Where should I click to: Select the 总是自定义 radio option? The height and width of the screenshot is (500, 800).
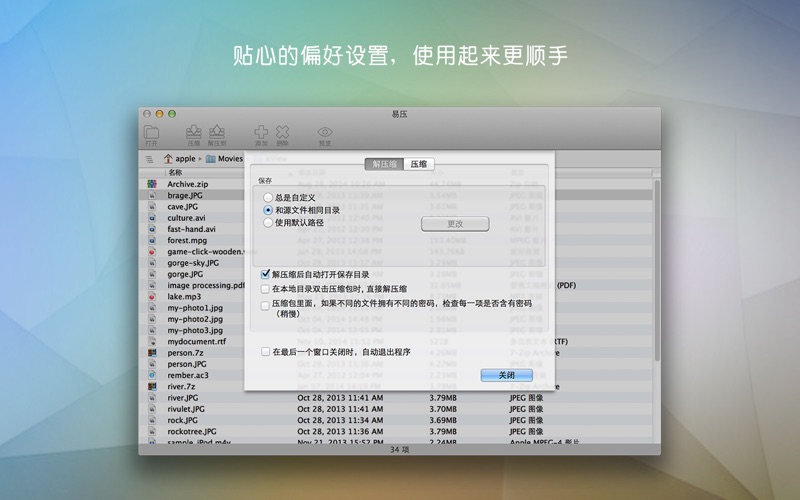268,198
